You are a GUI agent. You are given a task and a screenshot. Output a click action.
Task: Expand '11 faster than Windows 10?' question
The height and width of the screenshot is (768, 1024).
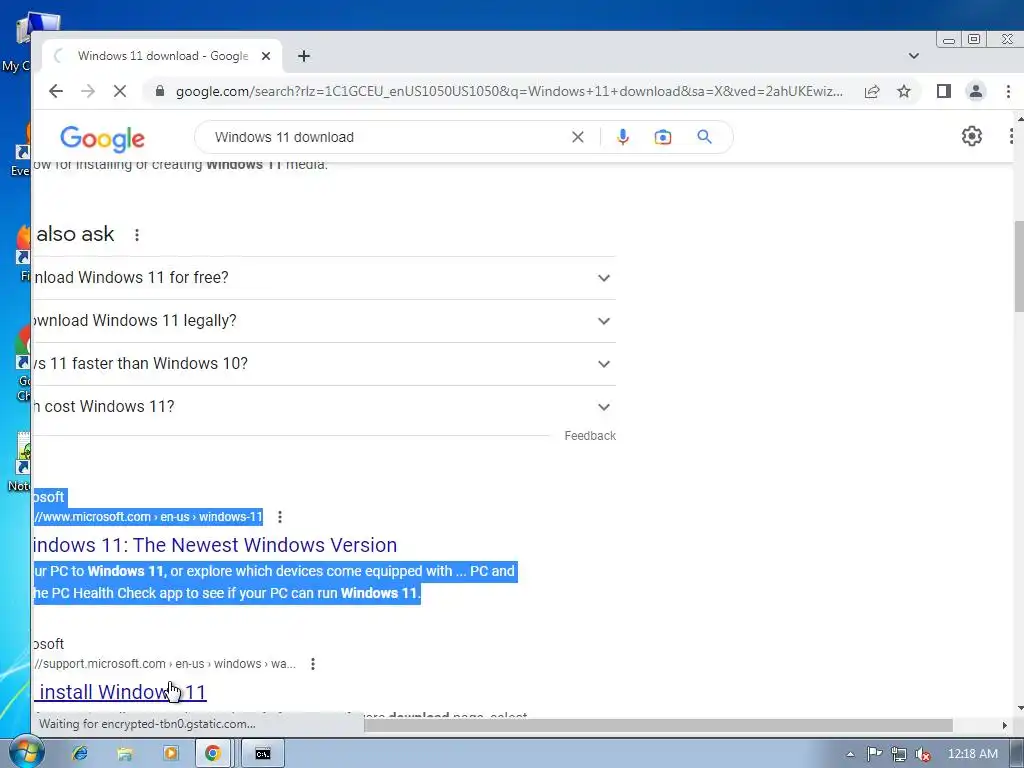pos(325,364)
